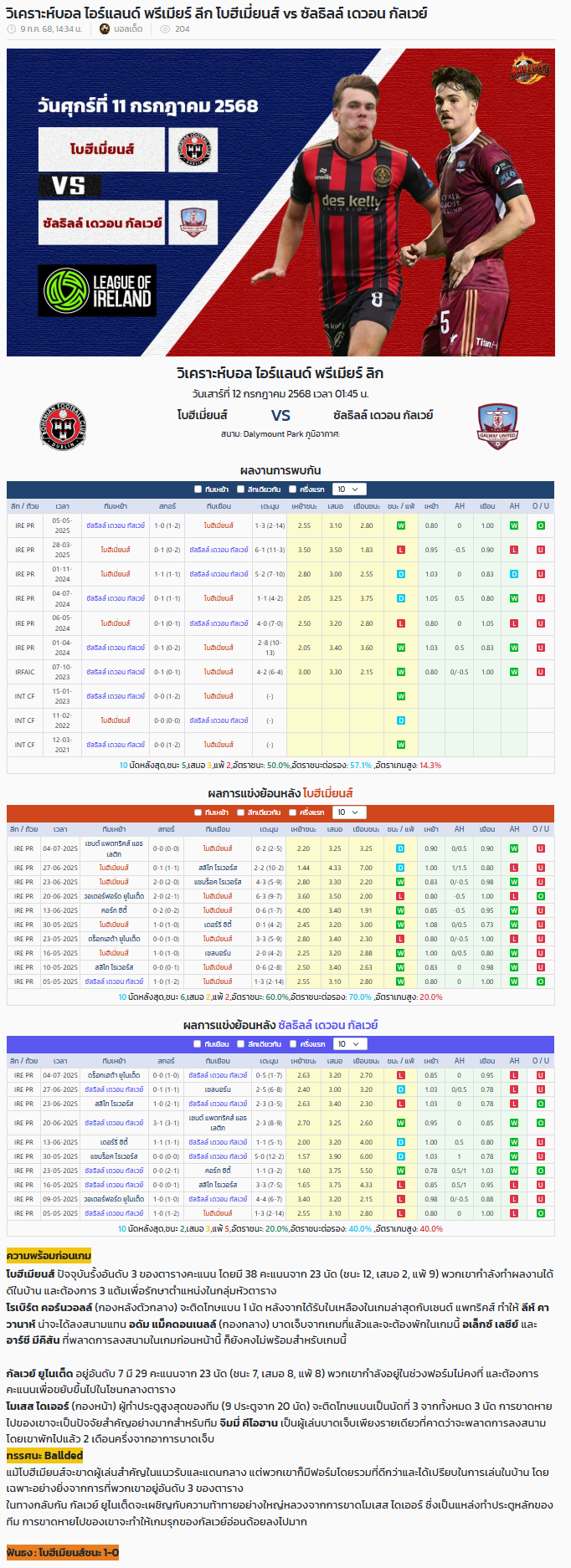Click the 204 view count
This screenshot has width=571, height=1568.
pos(183,28)
